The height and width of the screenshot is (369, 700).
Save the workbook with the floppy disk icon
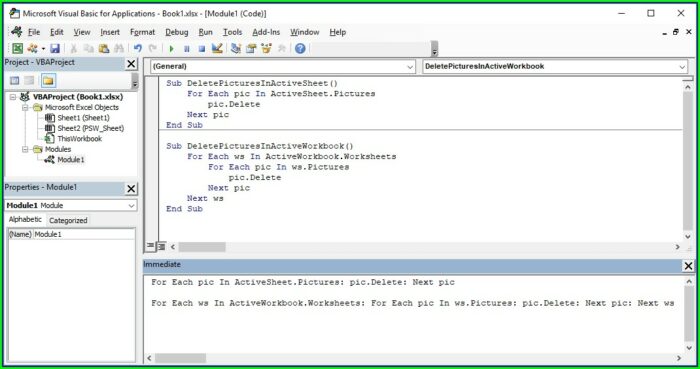[54, 48]
